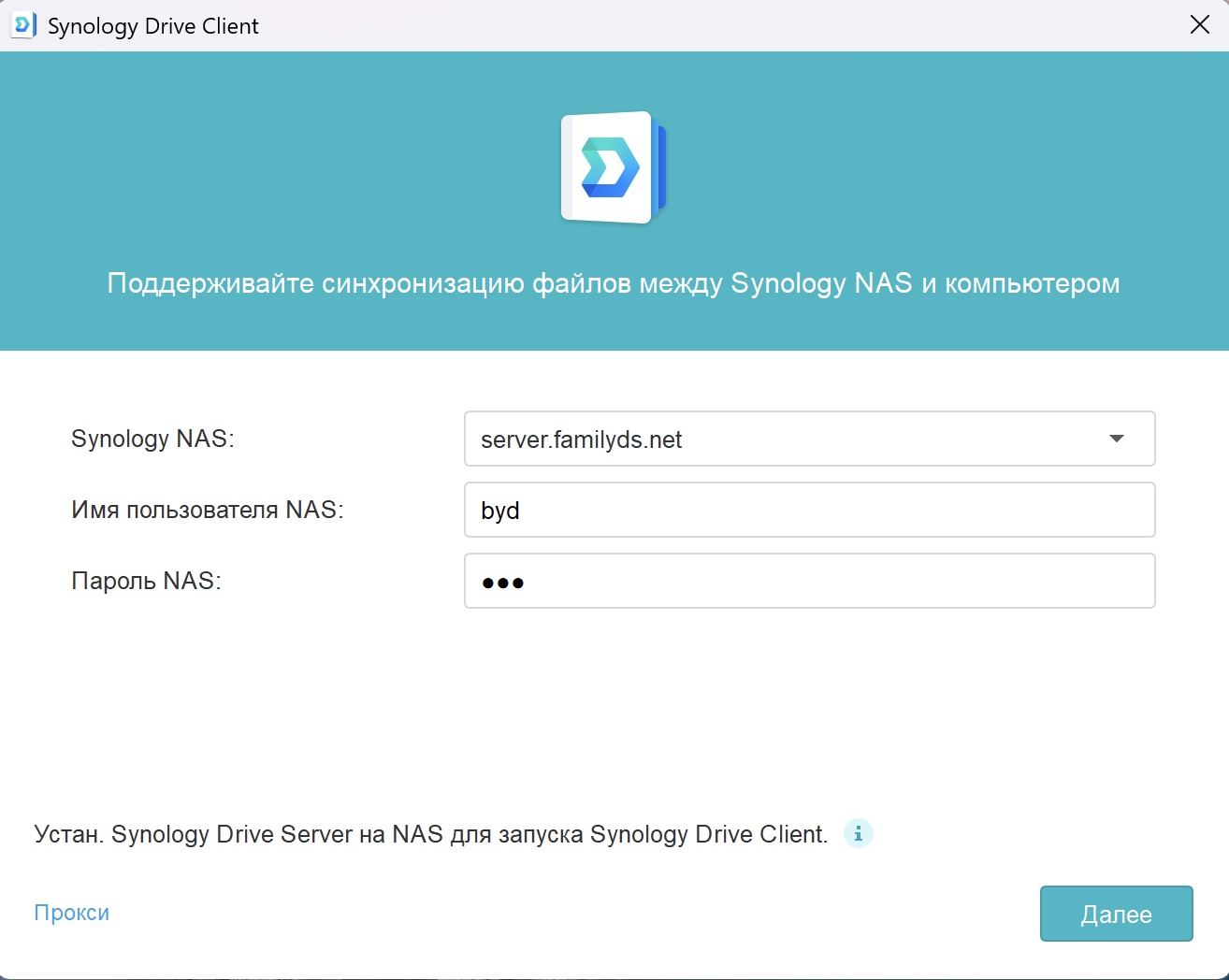Click the "Пароль NAS:" label

click(x=146, y=581)
